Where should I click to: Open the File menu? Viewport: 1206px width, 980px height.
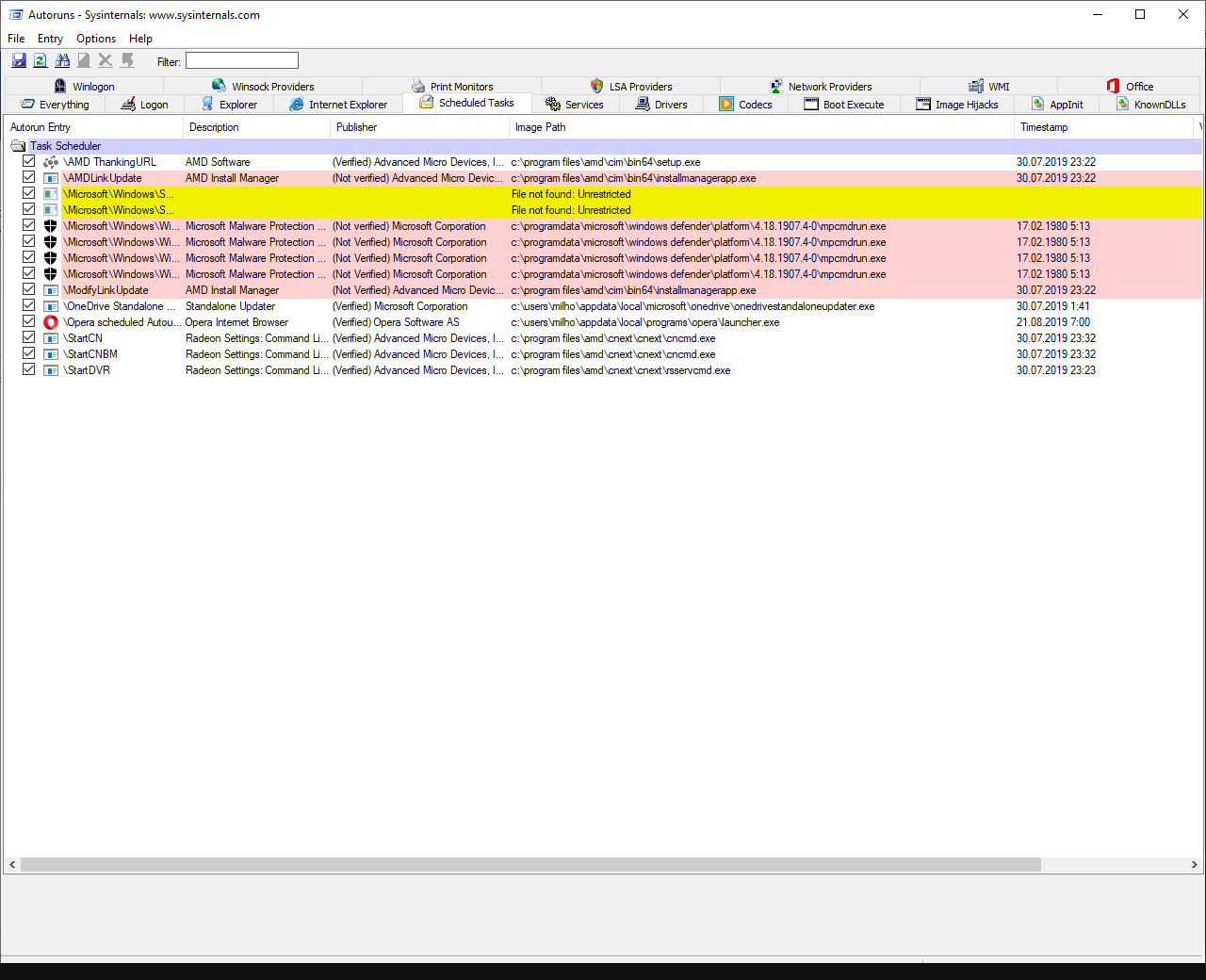[16, 39]
